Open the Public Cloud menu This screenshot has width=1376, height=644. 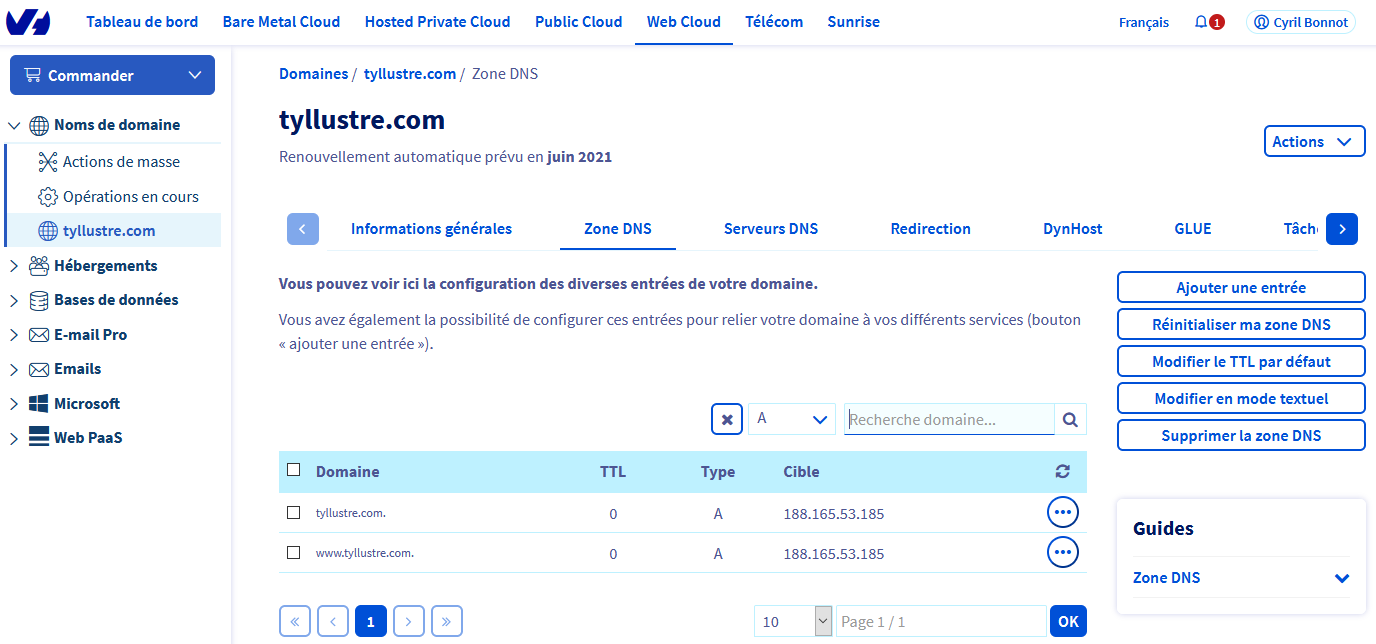578,22
